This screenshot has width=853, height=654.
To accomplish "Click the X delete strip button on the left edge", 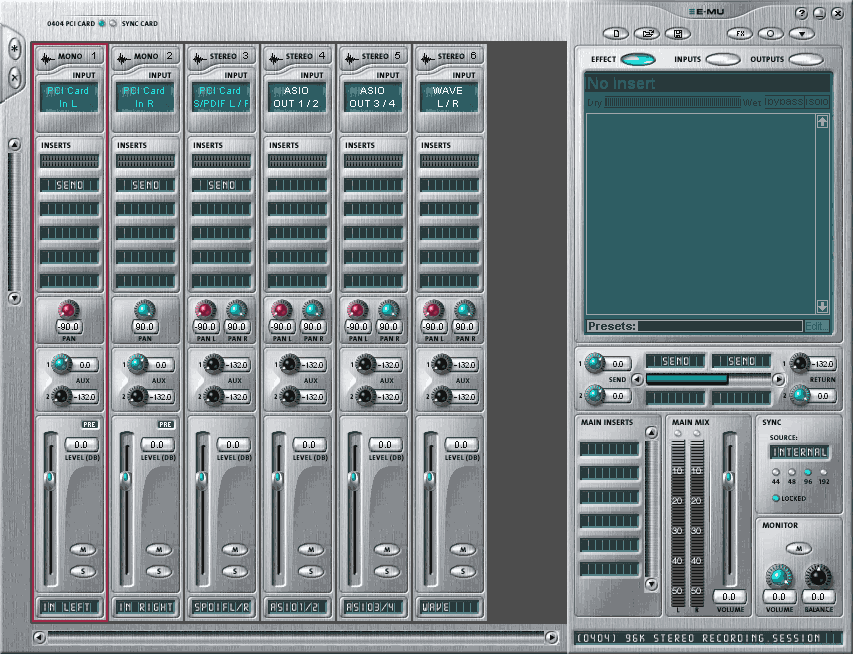I will coord(15,78).
